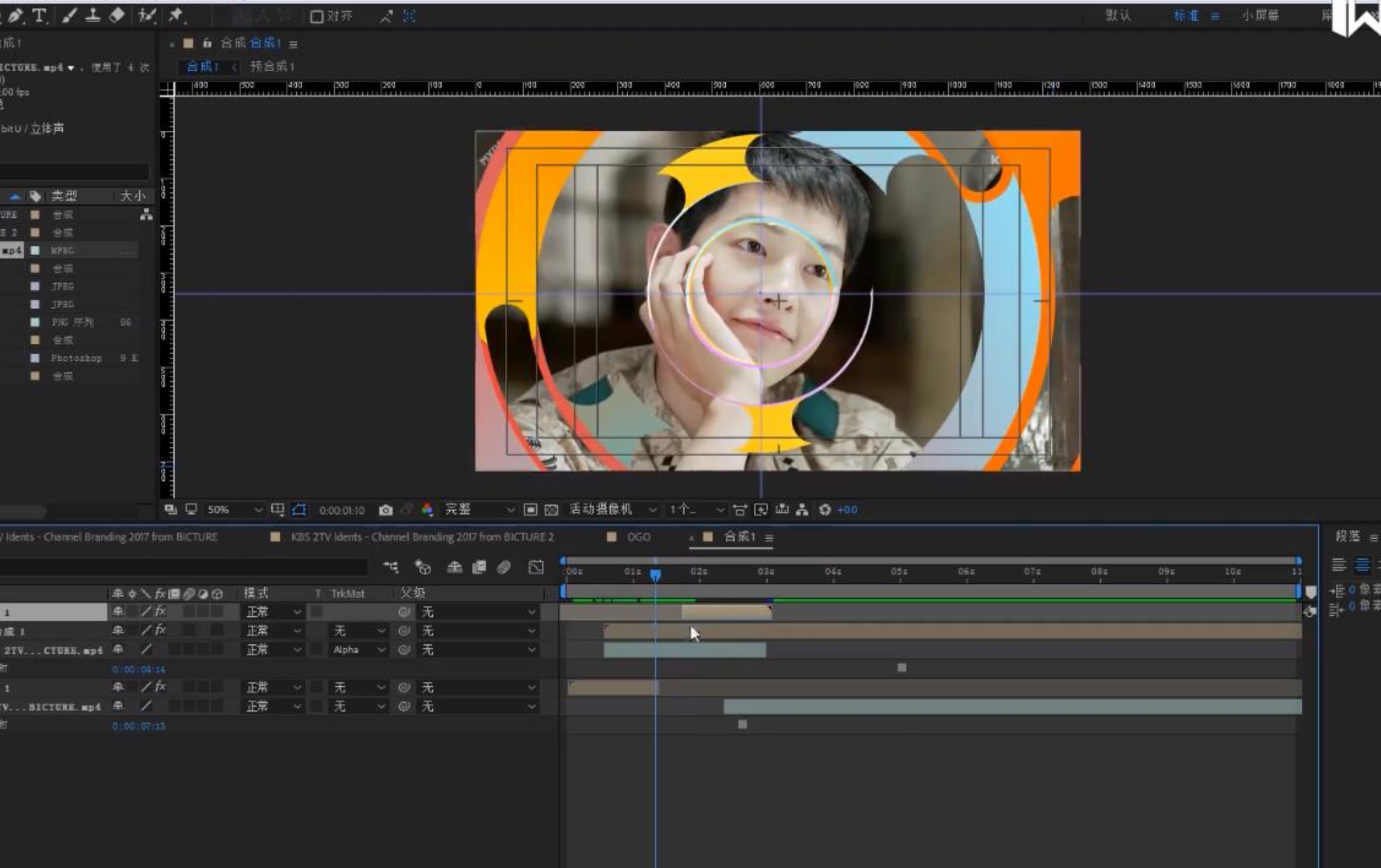Select the Puppet Pin tool
1381x868 pixels.
(x=175, y=16)
